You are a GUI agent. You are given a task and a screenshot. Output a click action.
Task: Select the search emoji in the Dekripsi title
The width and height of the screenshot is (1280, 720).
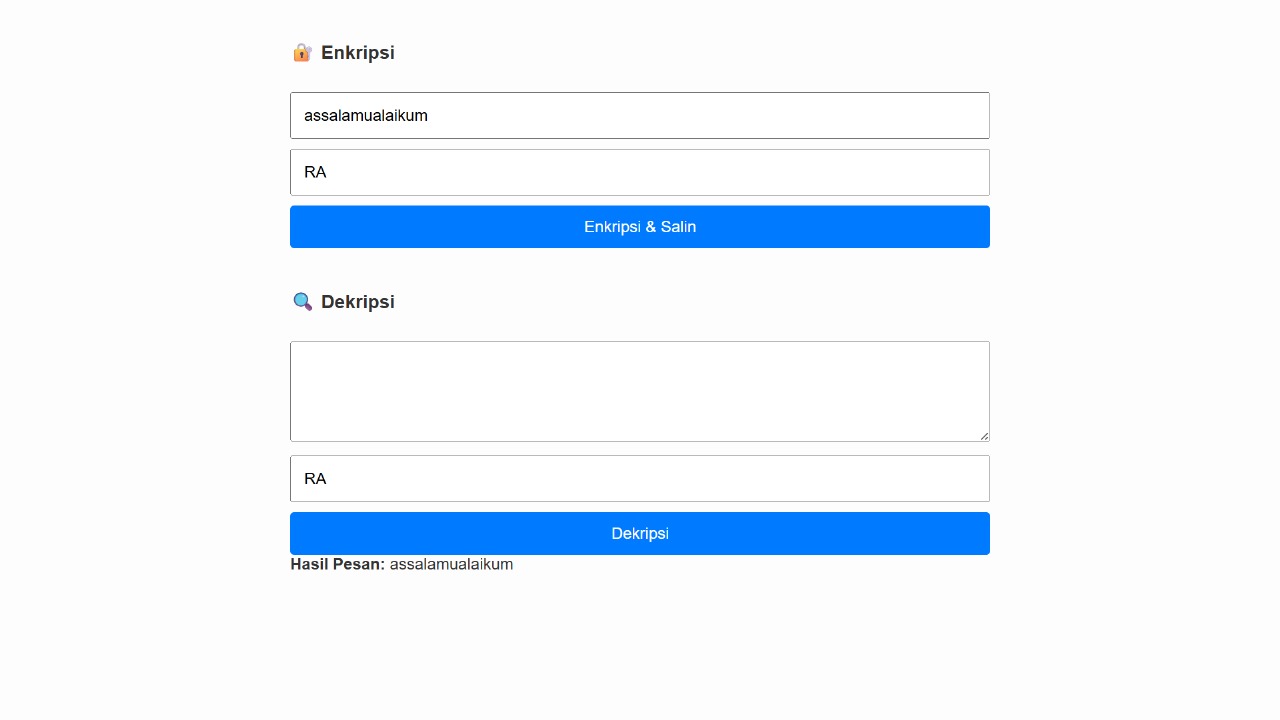coord(302,302)
